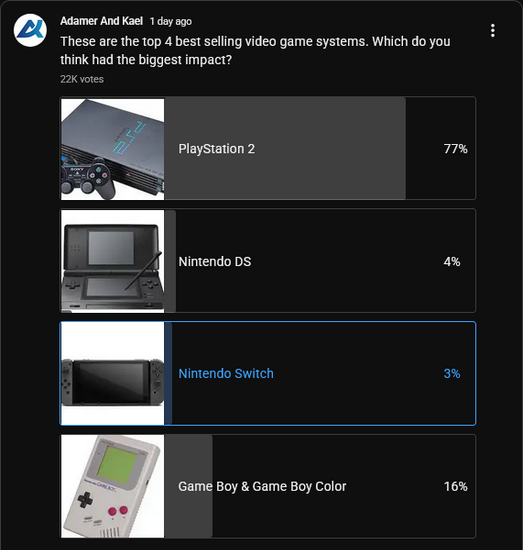Click the Nintendo DS handheld thumbnail
Screen dimensions: 523x550
(112, 261)
